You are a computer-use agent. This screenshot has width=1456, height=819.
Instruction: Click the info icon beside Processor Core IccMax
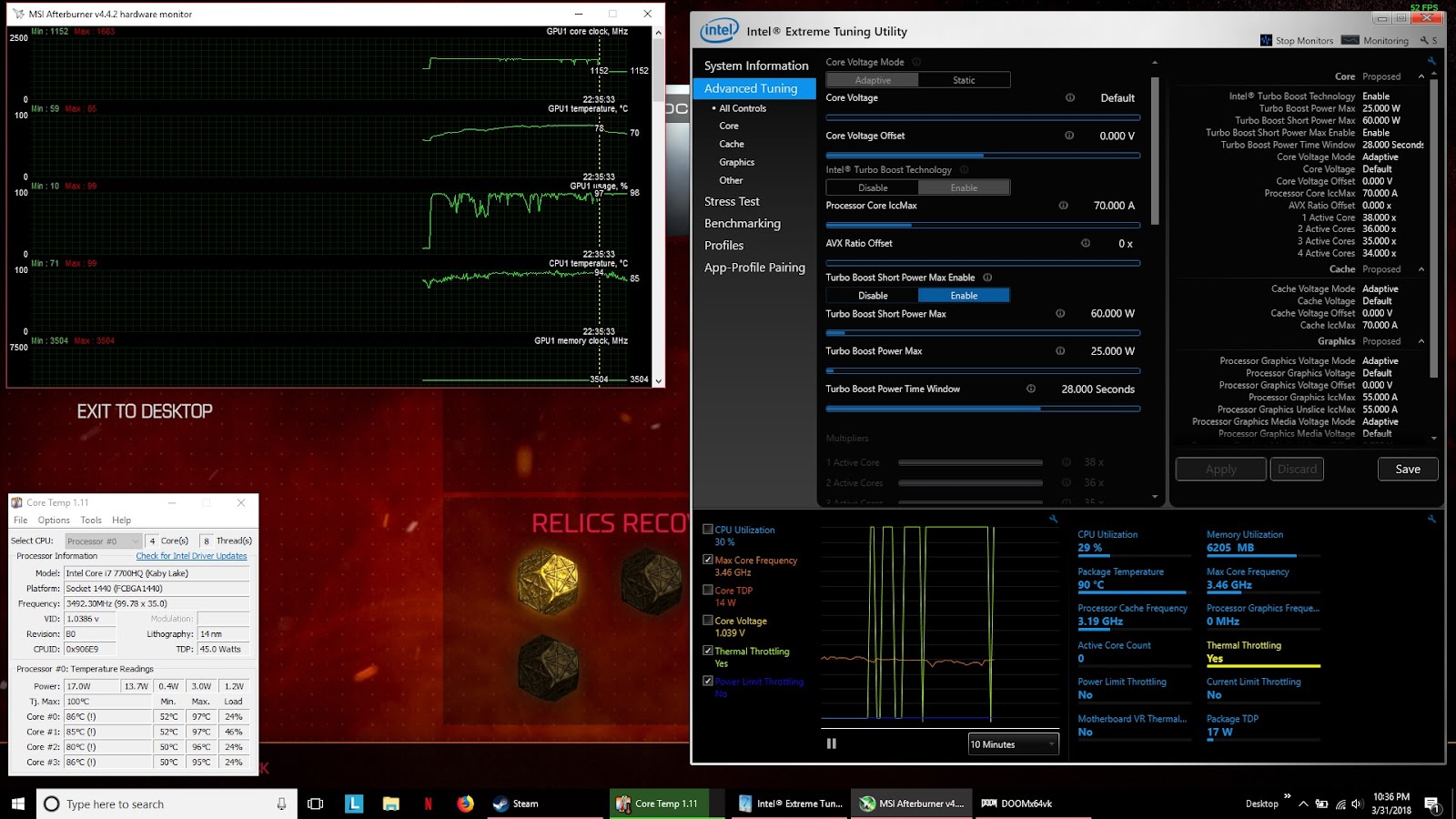(1063, 206)
